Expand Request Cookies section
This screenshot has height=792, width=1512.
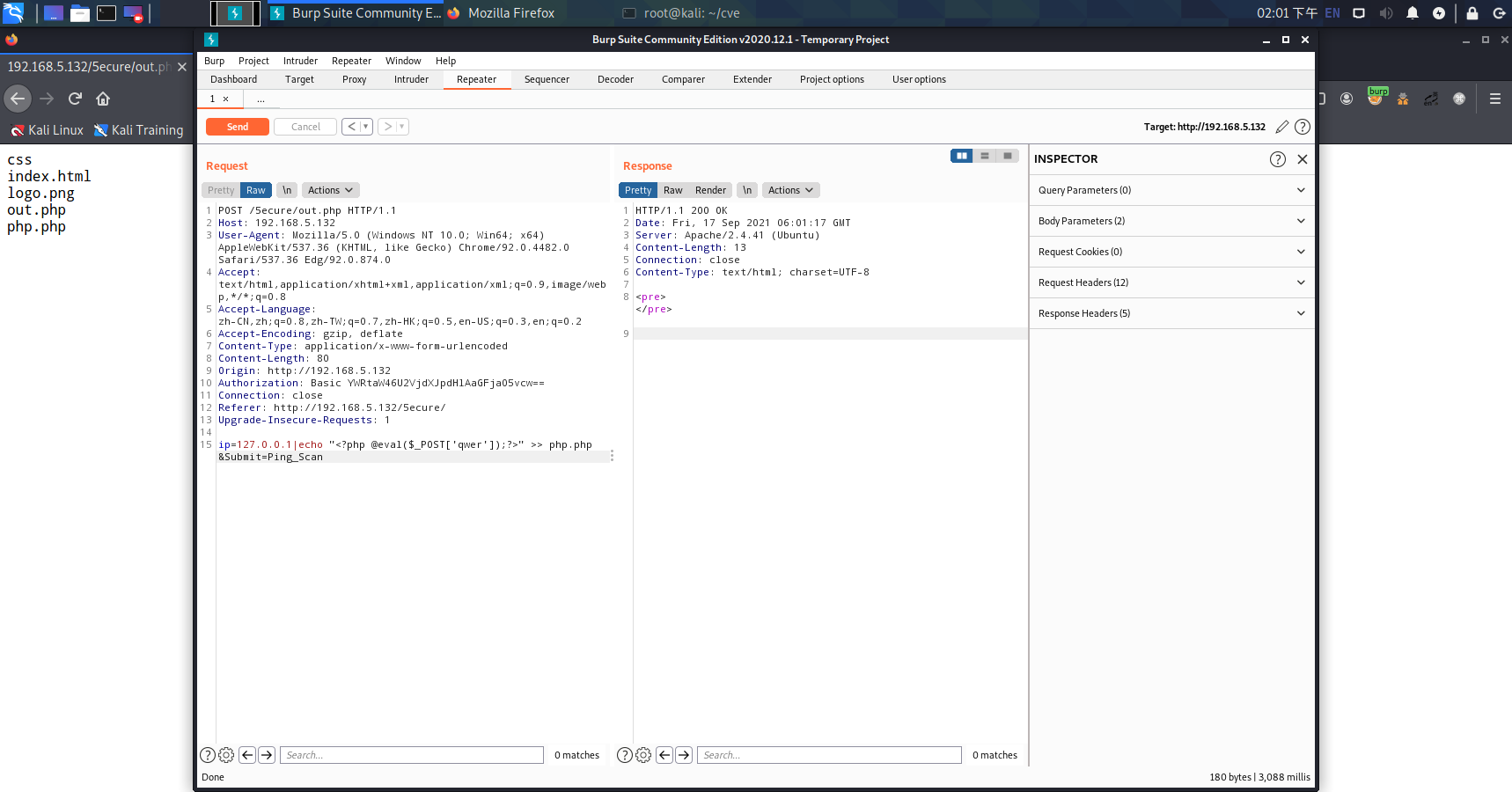click(x=1172, y=252)
